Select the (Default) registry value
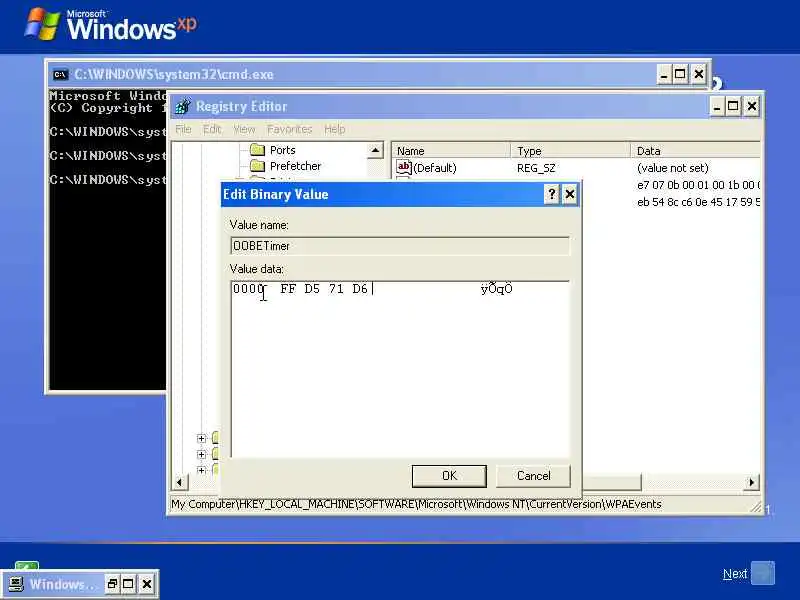The width and height of the screenshot is (800, 600). [435, 168]
